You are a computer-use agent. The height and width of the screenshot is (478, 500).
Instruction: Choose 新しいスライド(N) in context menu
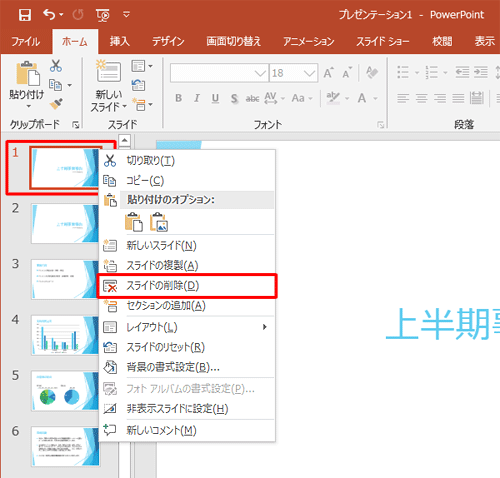(187, 246)
